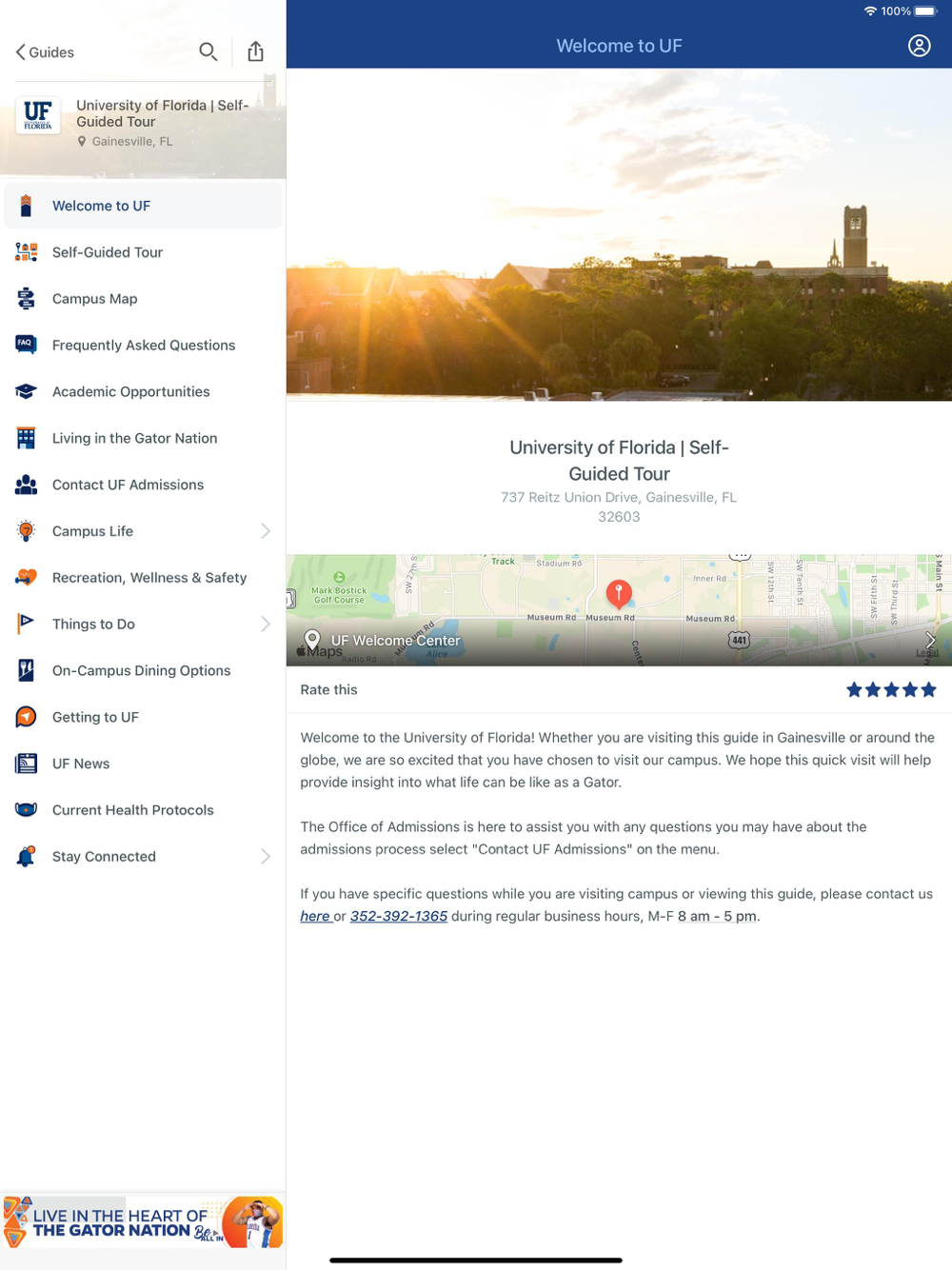Tap the share icon
This screenshot has width=952, height=1270.
(255, 51)
